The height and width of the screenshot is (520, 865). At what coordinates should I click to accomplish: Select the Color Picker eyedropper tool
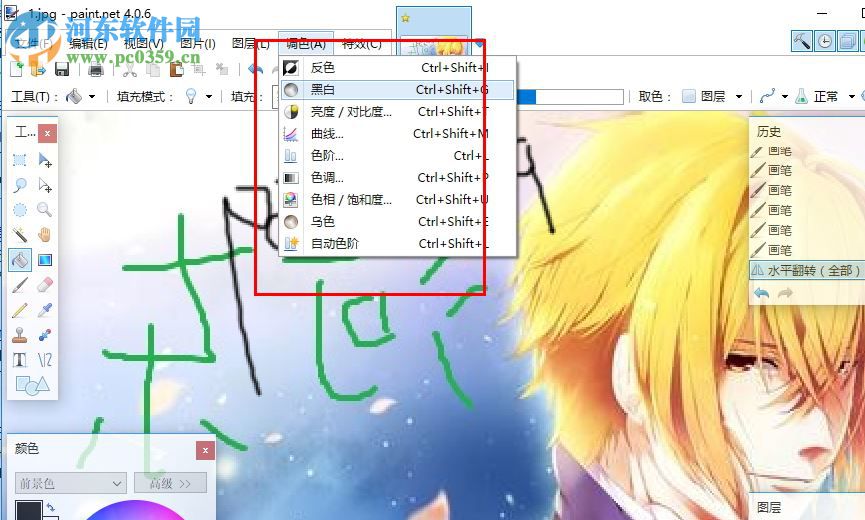coord(45,310)
